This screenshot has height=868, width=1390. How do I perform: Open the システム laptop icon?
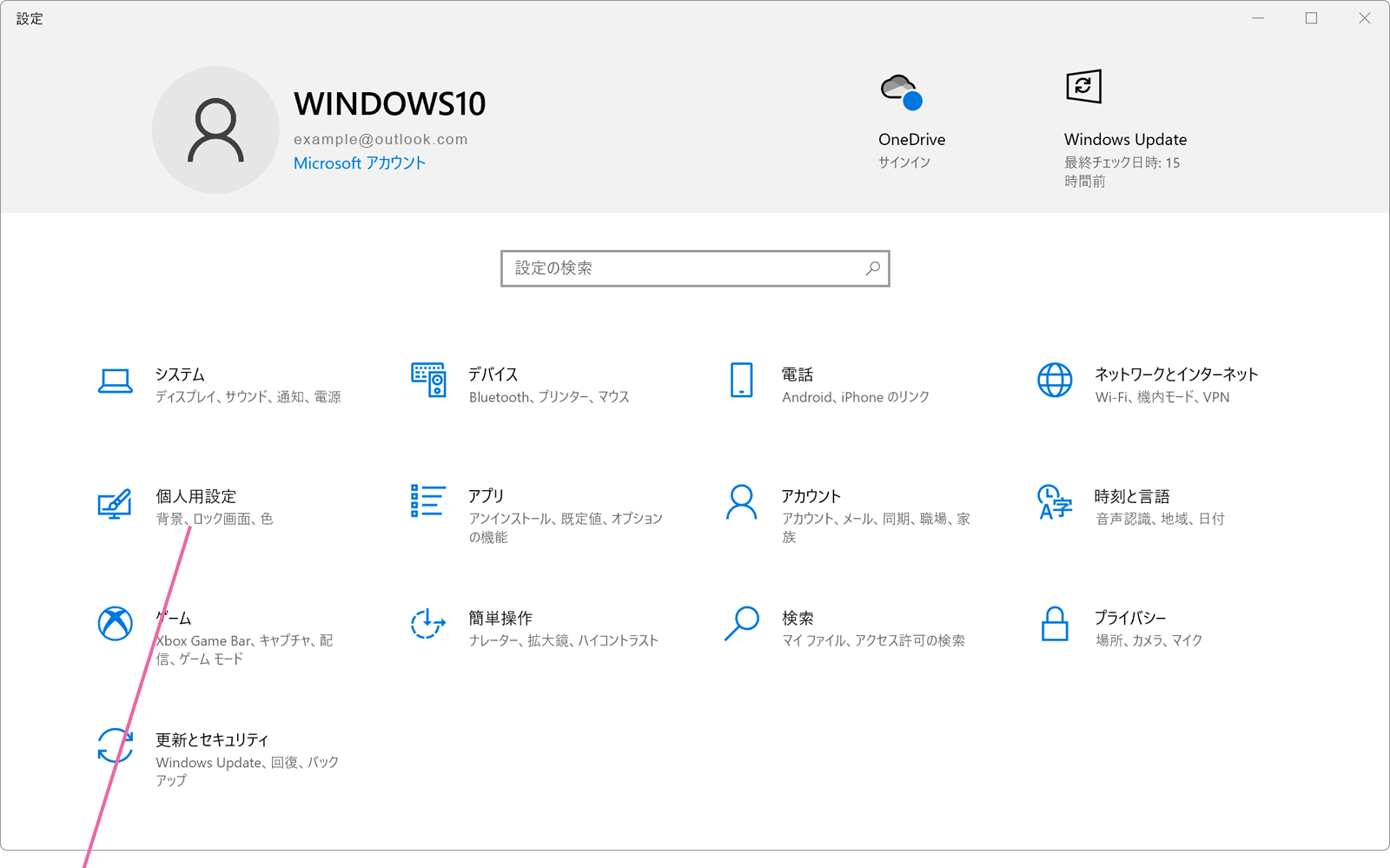(115, 381)
